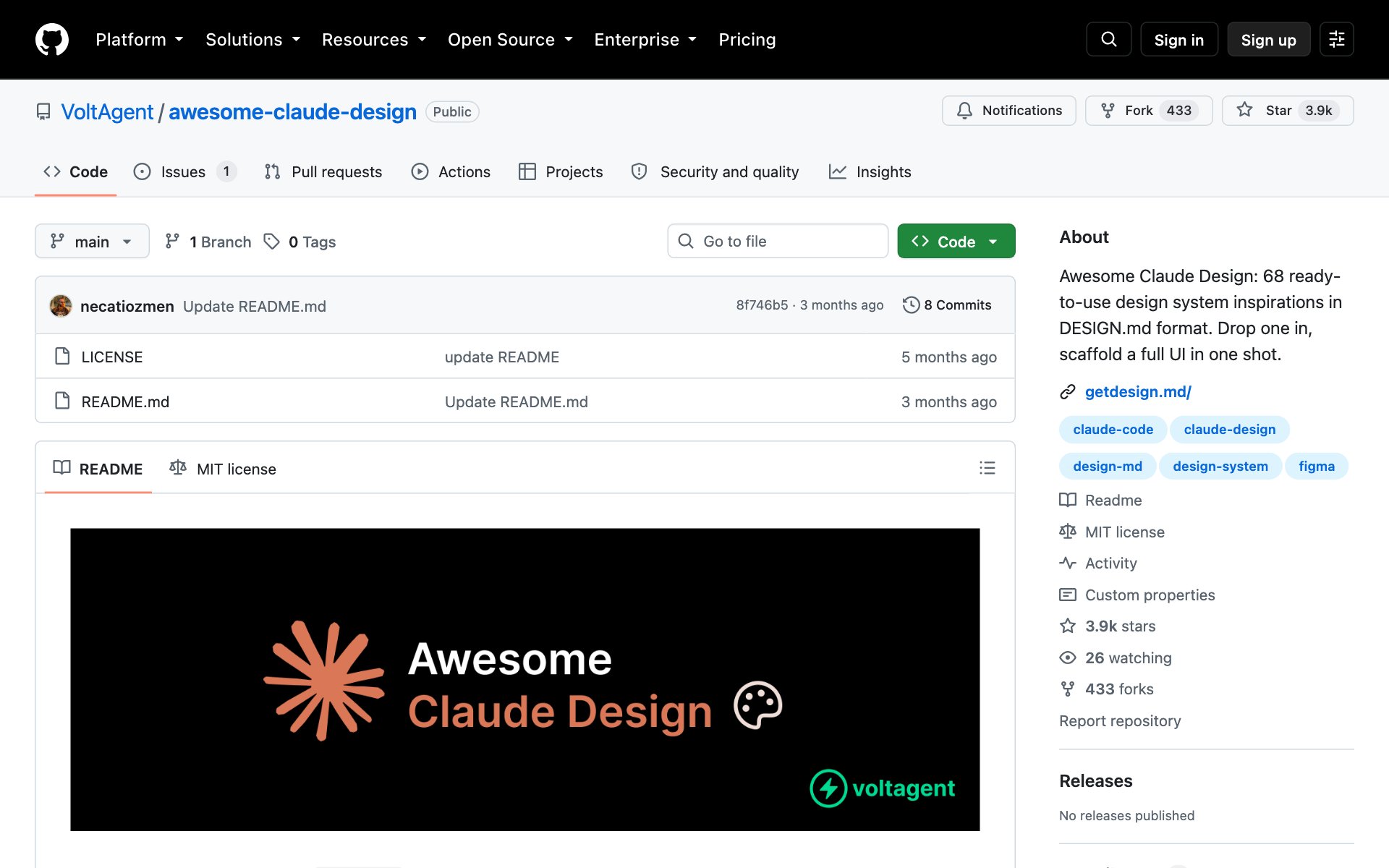
Task: Click the Awesome Claude Design banner image
Action: pyautogui.click(x=524, y=679)
